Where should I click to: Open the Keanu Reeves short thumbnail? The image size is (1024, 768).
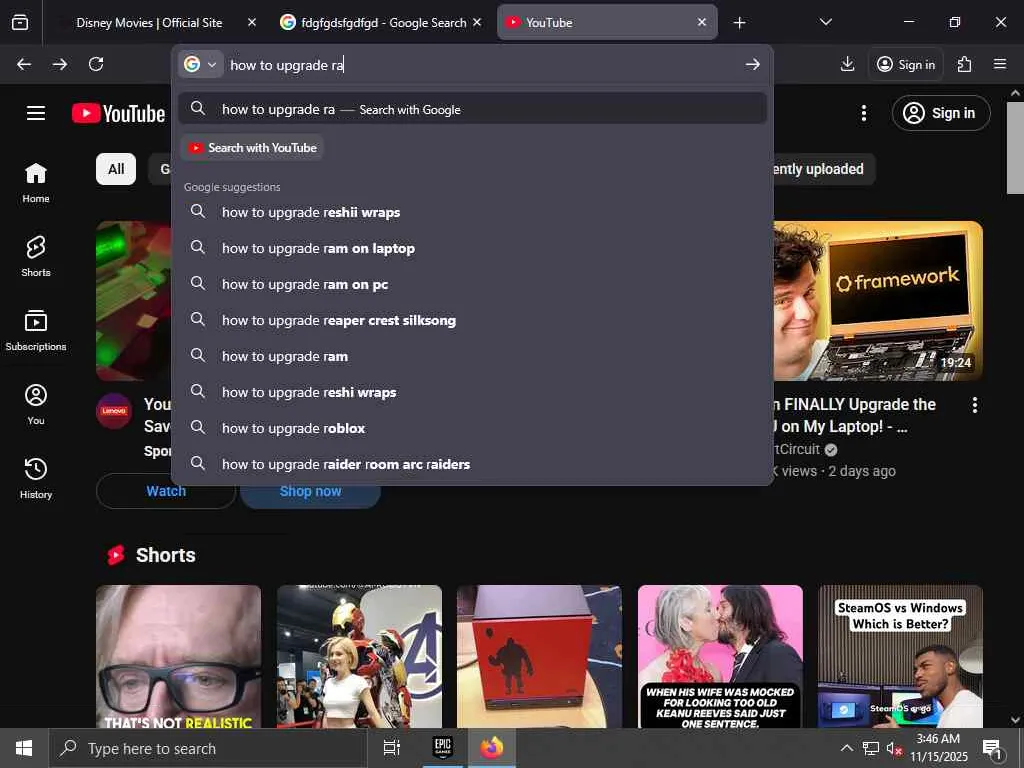point(720,656)
